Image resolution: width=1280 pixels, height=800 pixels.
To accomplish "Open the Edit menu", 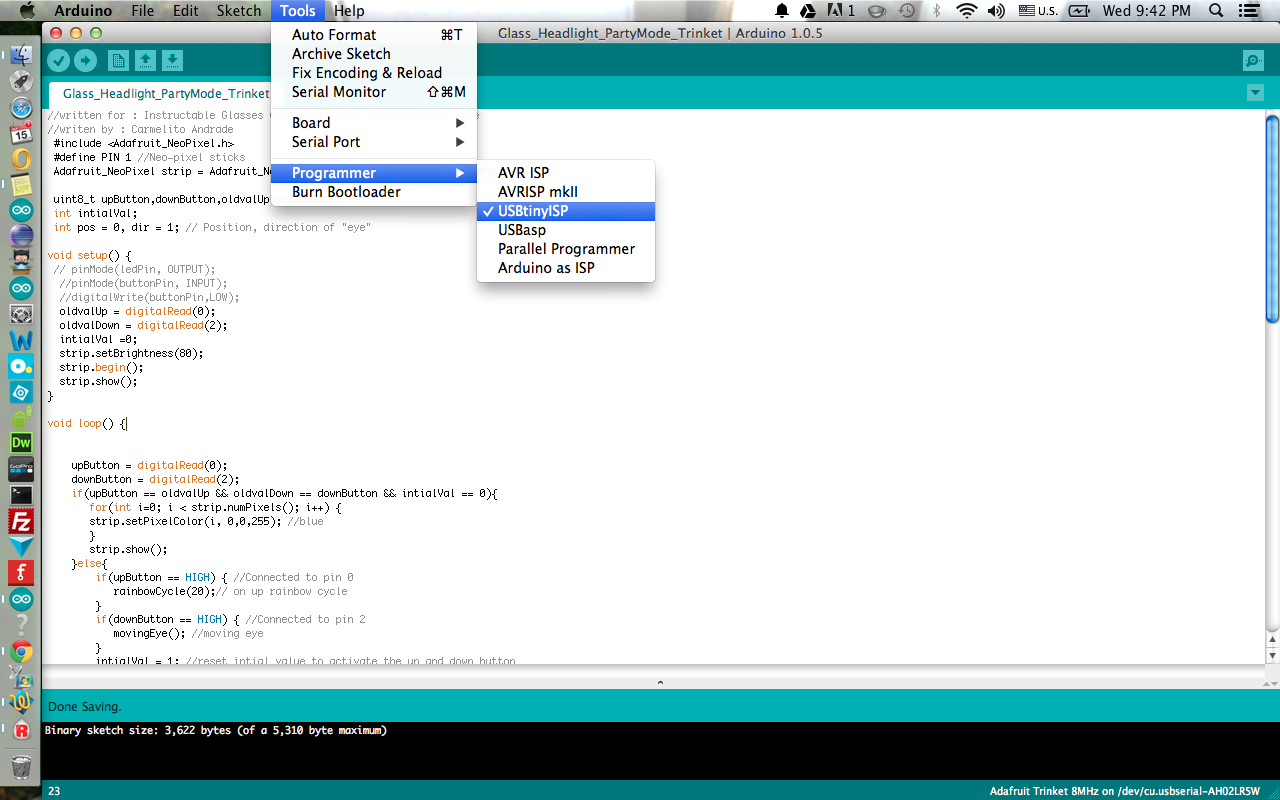I will 185,11.
